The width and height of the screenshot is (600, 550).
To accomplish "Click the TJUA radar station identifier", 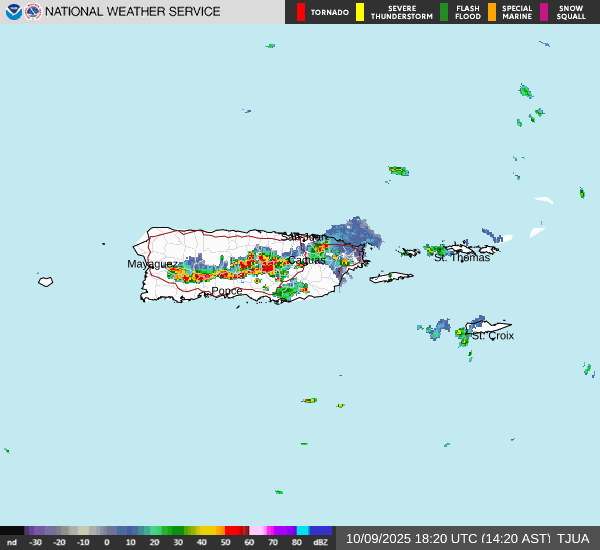I will (573, 538).
